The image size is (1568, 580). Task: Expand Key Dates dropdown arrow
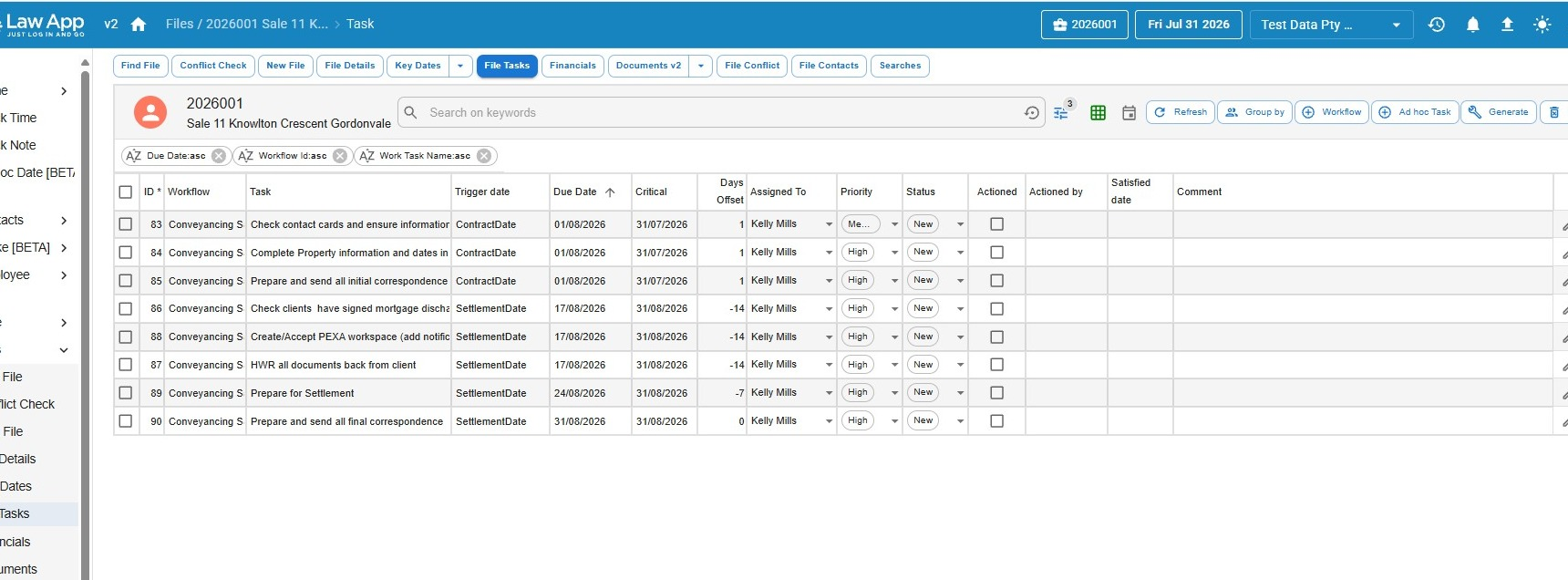tap(460, 66)
